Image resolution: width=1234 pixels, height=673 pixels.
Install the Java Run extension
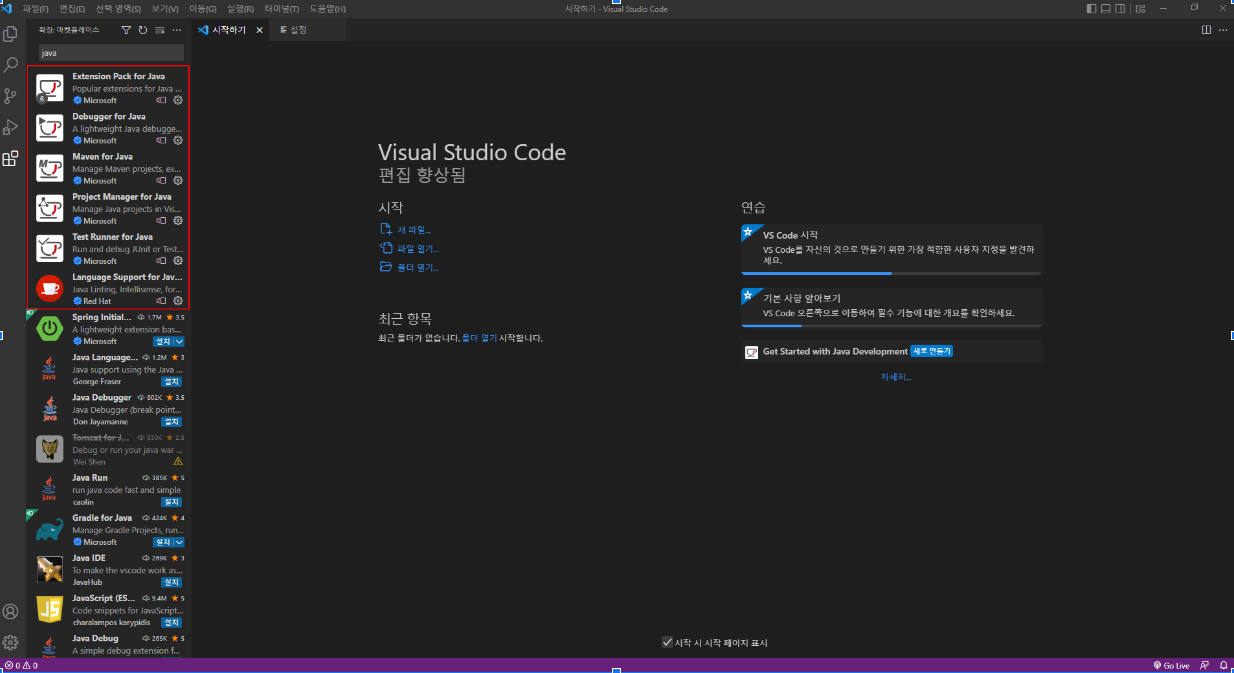(172, 502)
